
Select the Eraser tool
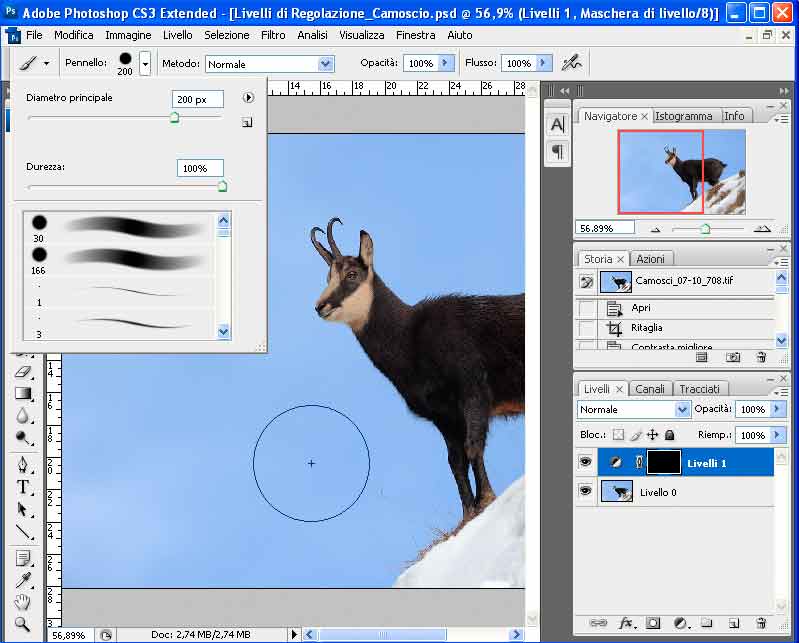point(23,372)
